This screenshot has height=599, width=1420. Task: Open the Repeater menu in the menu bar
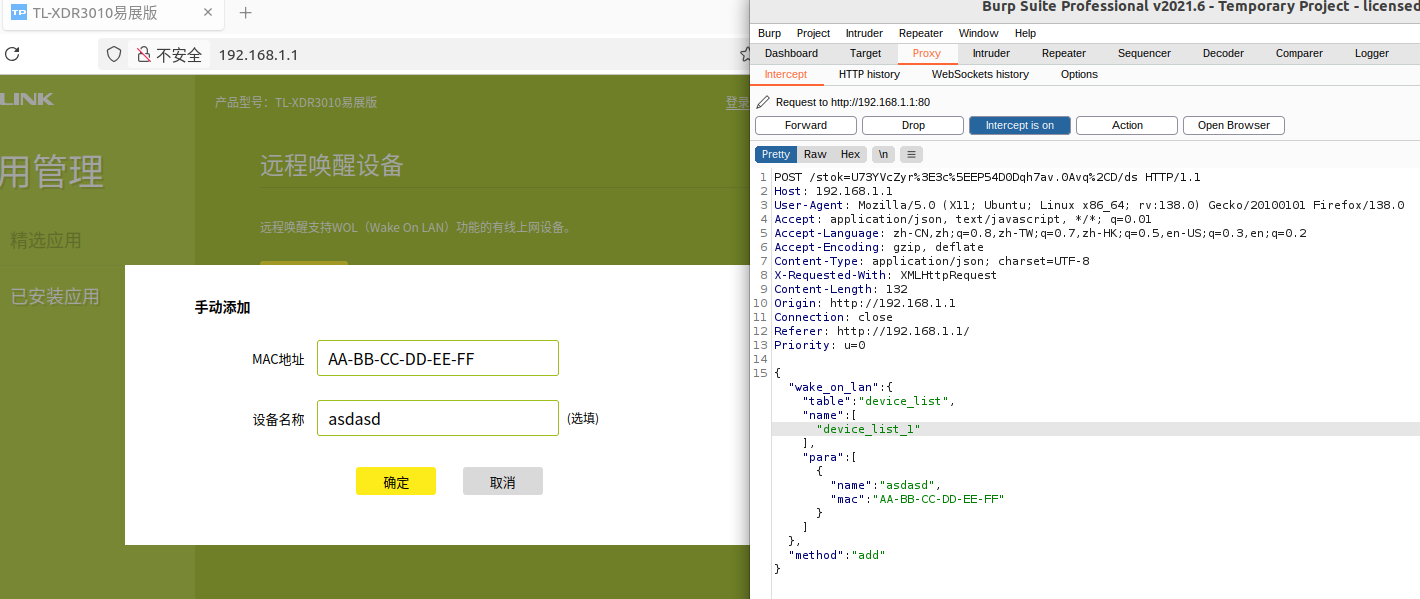(x=921, y=33)
